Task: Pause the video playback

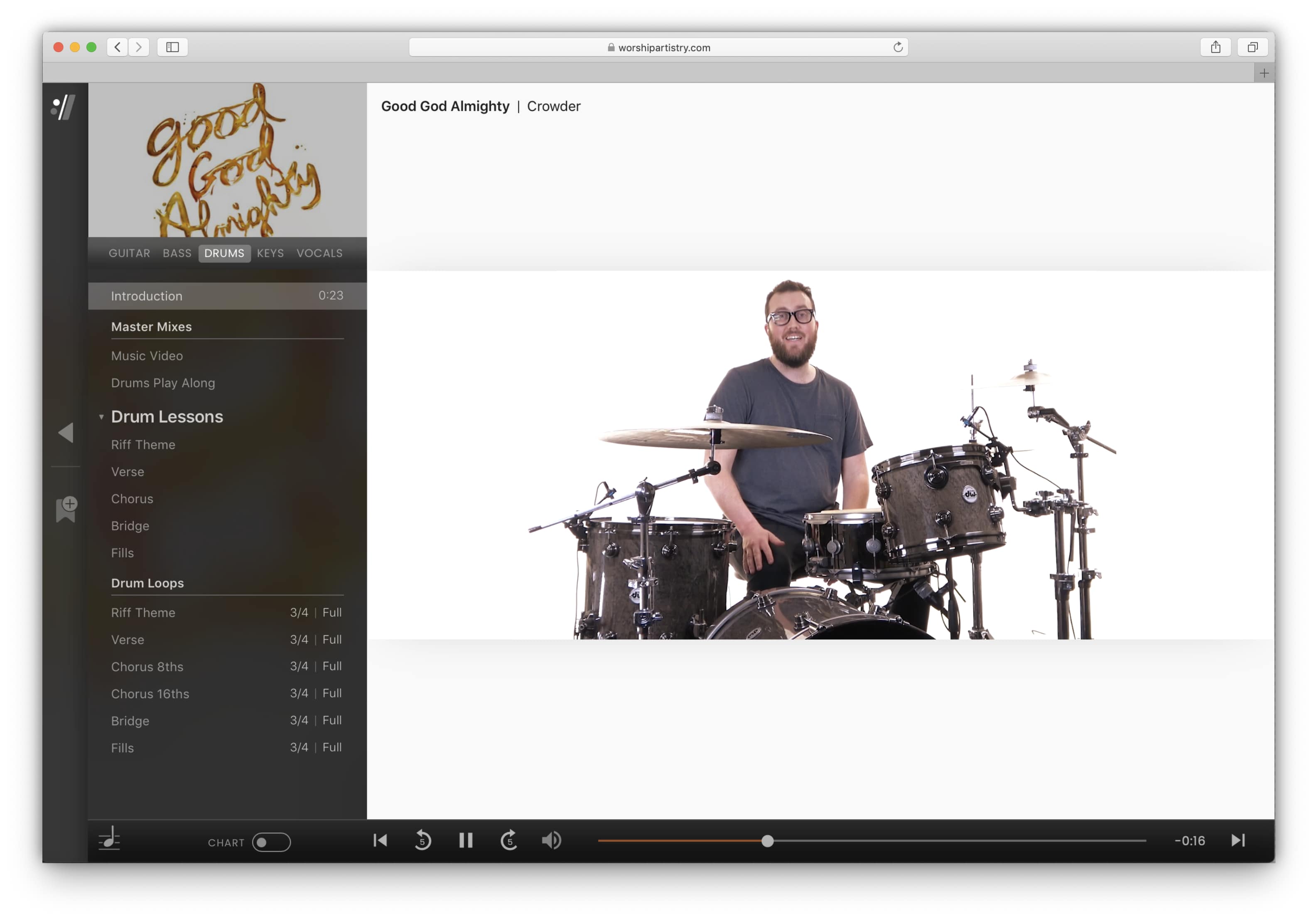Action: [465, 841]
